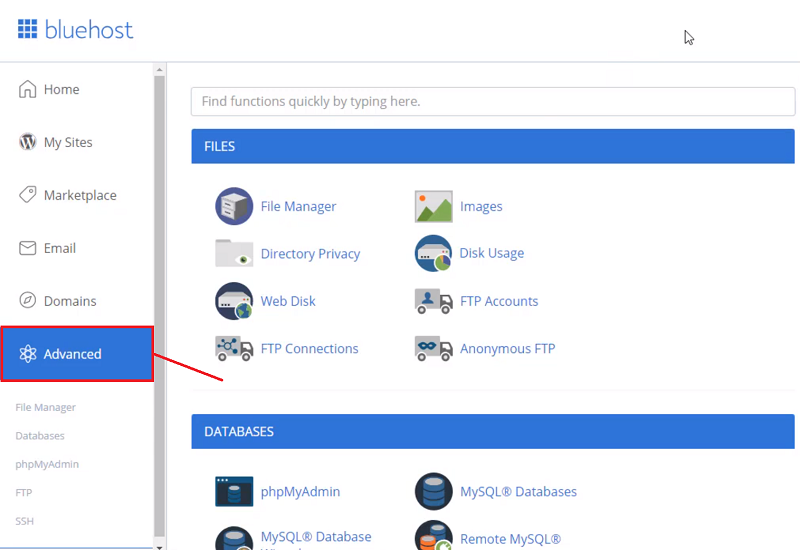Click the FTP Connections icon

point(234,349)
